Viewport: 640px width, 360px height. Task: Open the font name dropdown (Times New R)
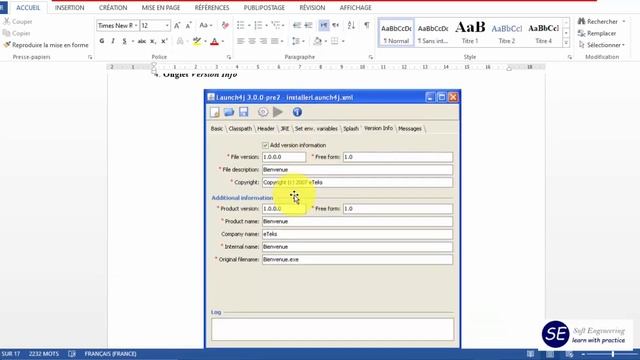136,25
